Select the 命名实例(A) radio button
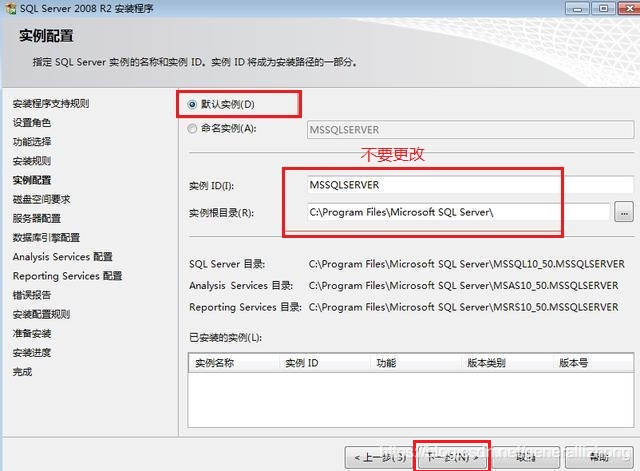This screenshot has height=471, width=640. pyautogui.click(x=192, y=129)
